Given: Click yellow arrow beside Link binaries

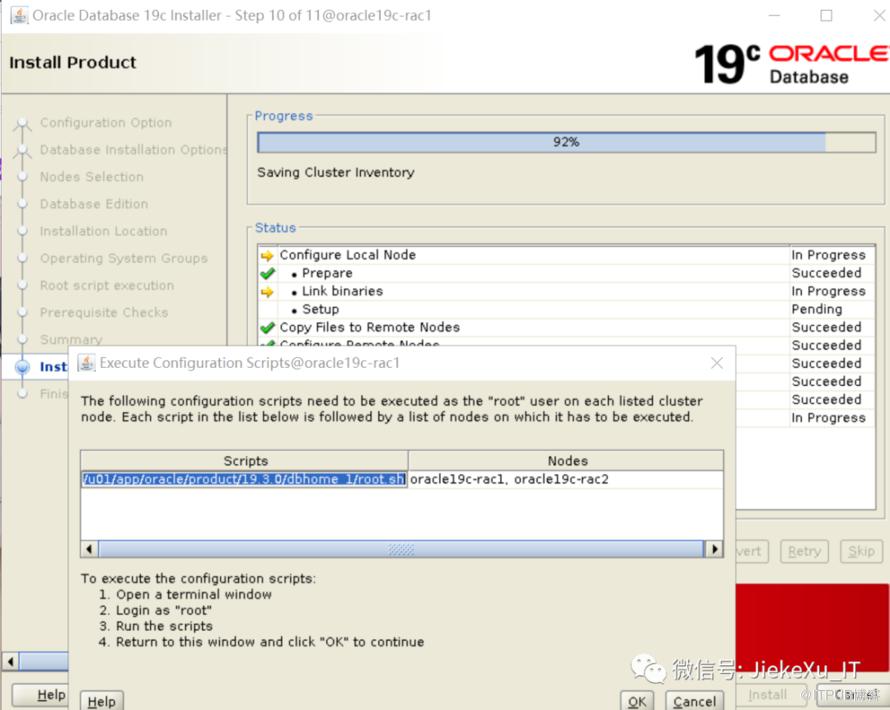Looking at the screenshot, I should coord(267,291).
